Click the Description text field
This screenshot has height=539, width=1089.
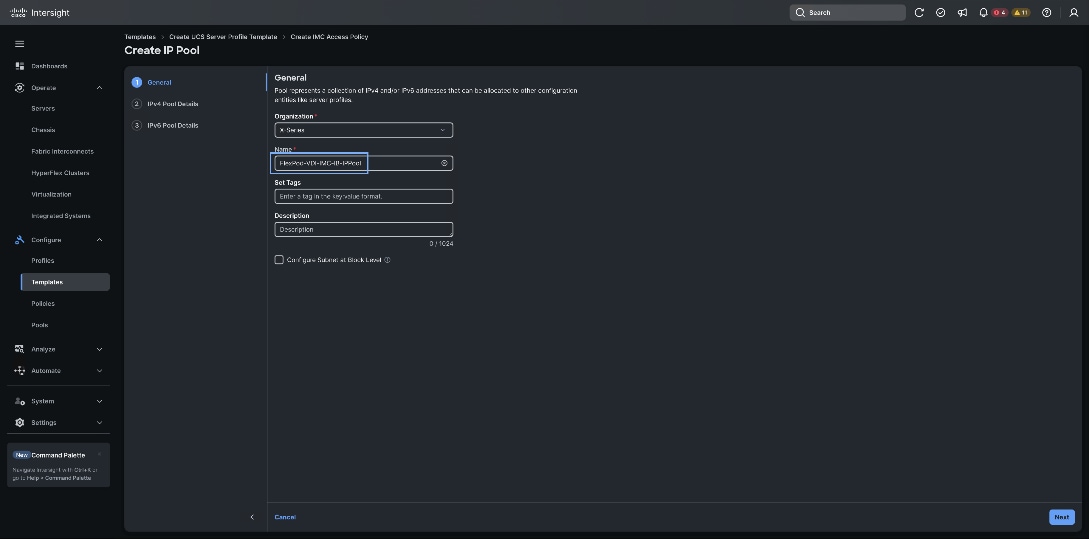point(363,229)
